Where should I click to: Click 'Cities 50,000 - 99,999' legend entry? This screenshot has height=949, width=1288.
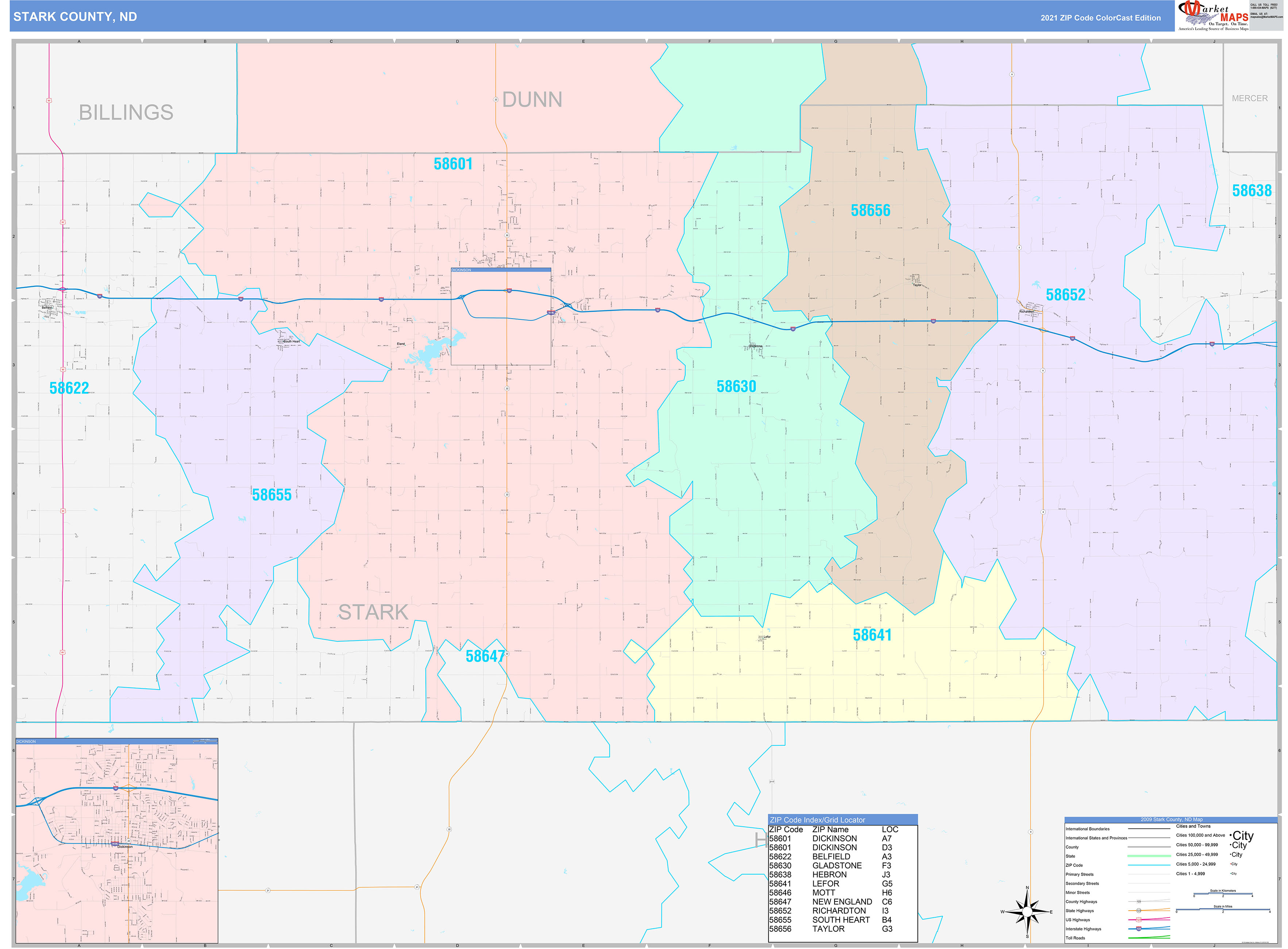click(x=1197, y=845)
